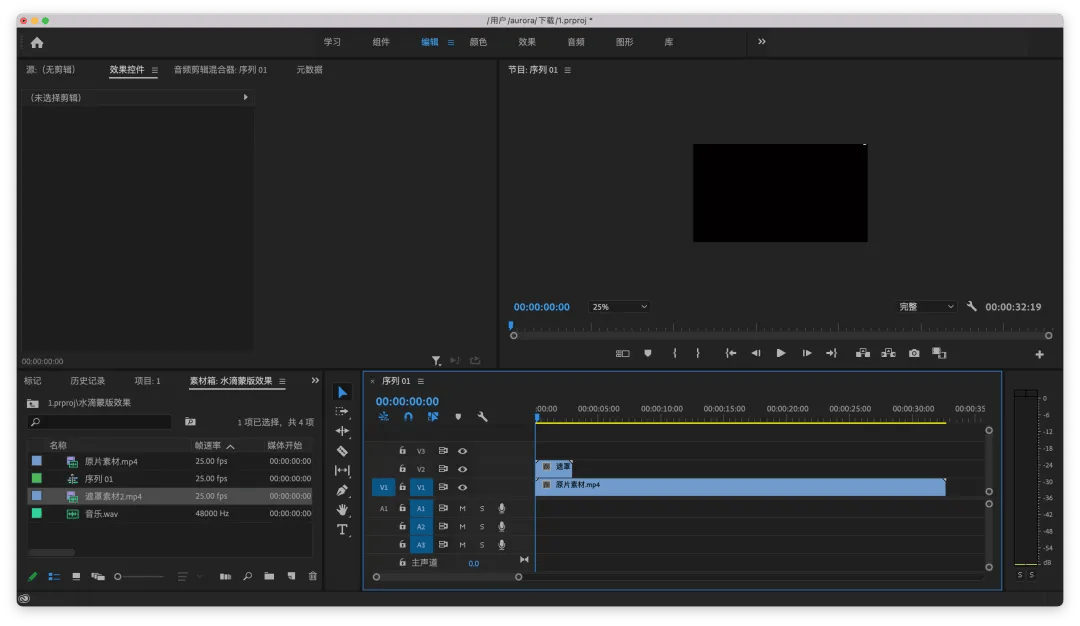Switch to the 学习 workspace
Screen dimensions: 1080x626
(x=332, y=42)
